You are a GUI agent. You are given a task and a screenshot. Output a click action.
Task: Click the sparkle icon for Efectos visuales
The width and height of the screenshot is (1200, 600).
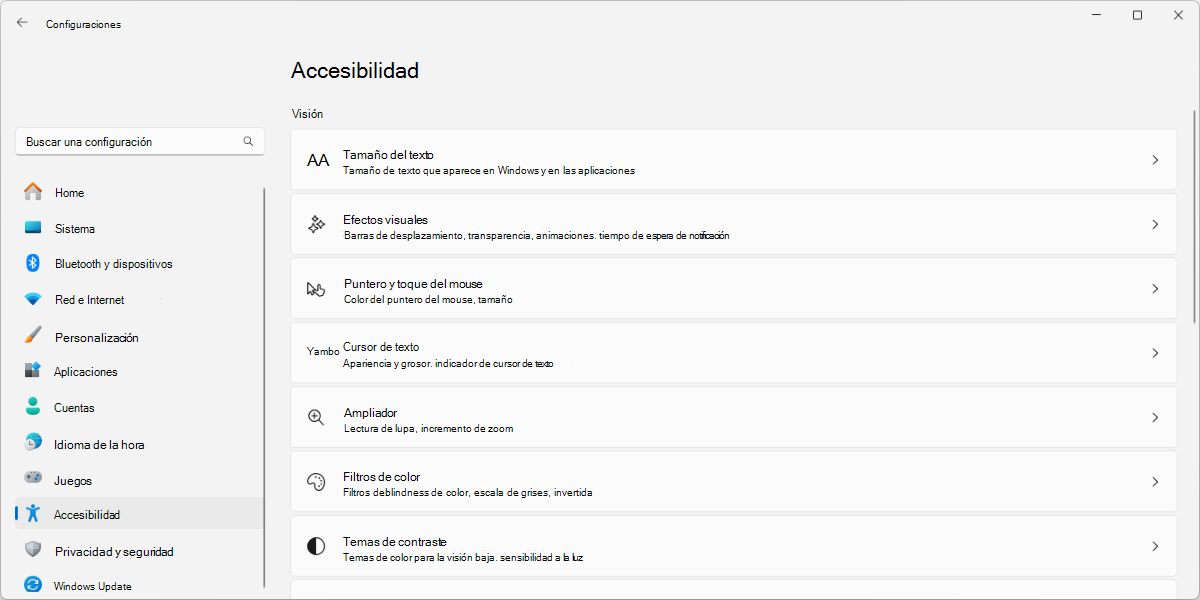coord(316,225)
